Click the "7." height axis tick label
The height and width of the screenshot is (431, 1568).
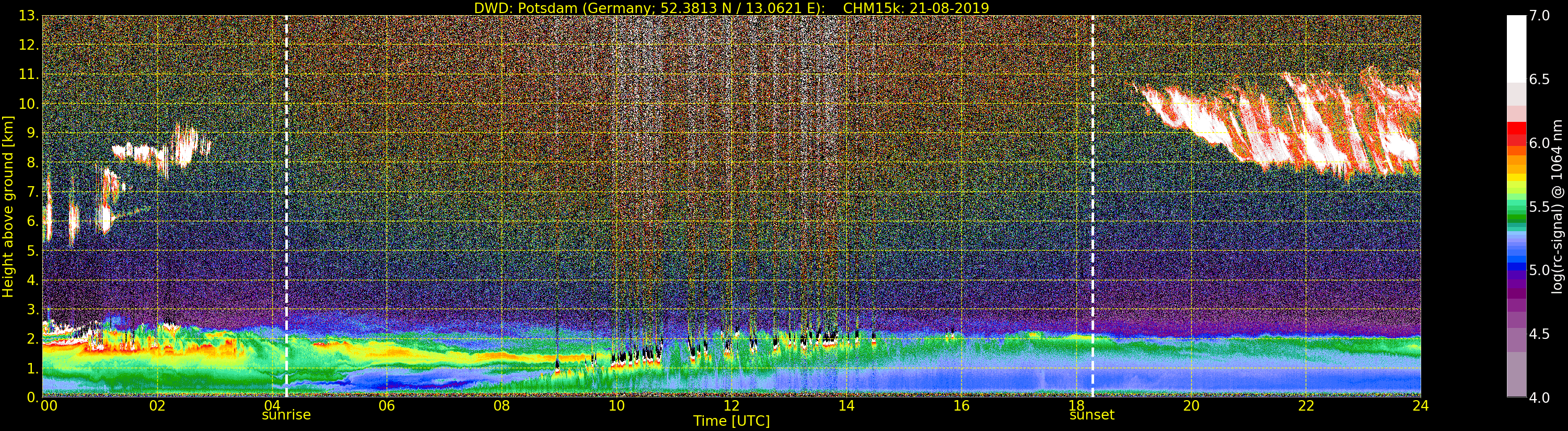pyautogui.click(x=32, y=192)
